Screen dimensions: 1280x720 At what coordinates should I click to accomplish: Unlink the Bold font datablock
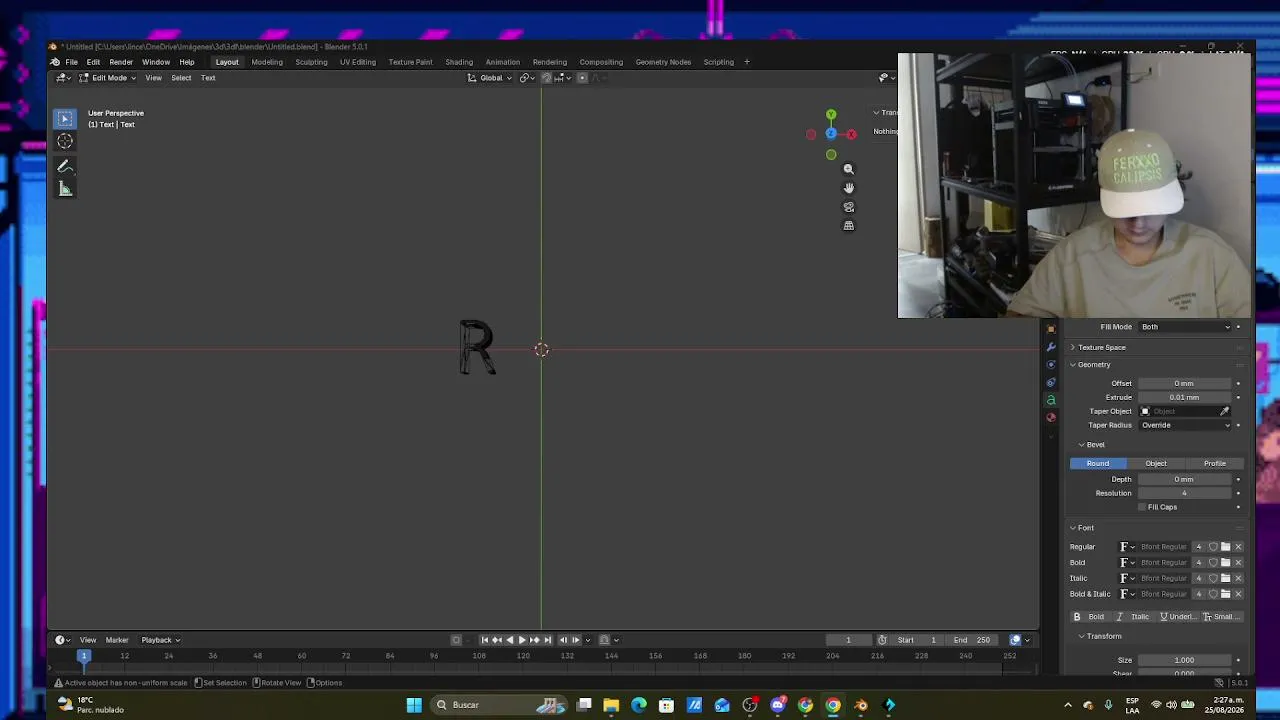pyautogui.click(x=1238, y=562)
